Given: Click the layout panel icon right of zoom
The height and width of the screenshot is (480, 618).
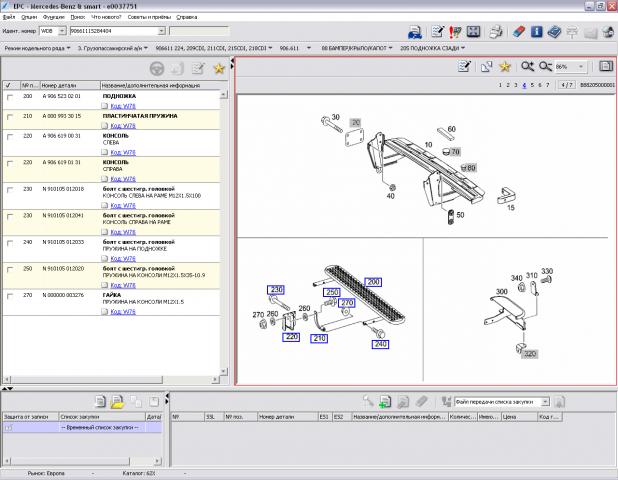Looking at the screenshot, I should point(606,66).
